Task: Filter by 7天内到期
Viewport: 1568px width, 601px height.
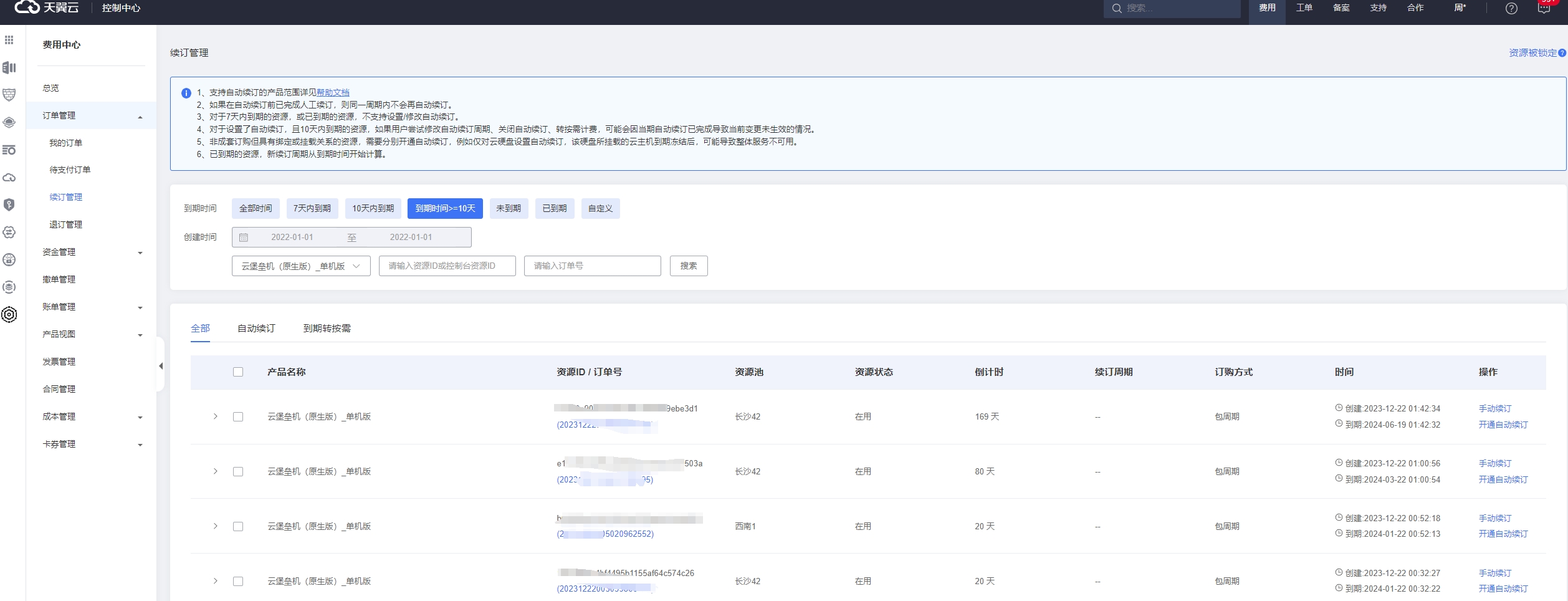Action: 312,209
